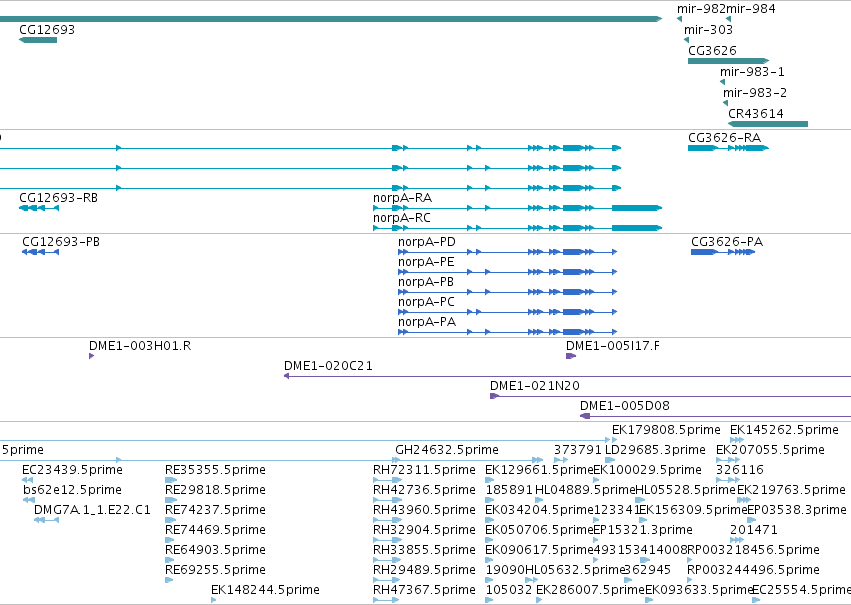
Task: Click the RE69255.5prime label
Action: [x=215, y=570]
